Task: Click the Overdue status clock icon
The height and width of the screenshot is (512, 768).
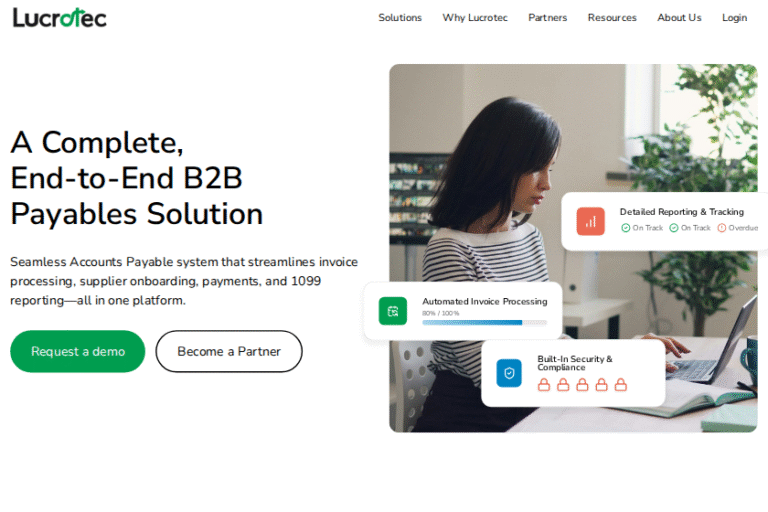Action: point(721,228)
